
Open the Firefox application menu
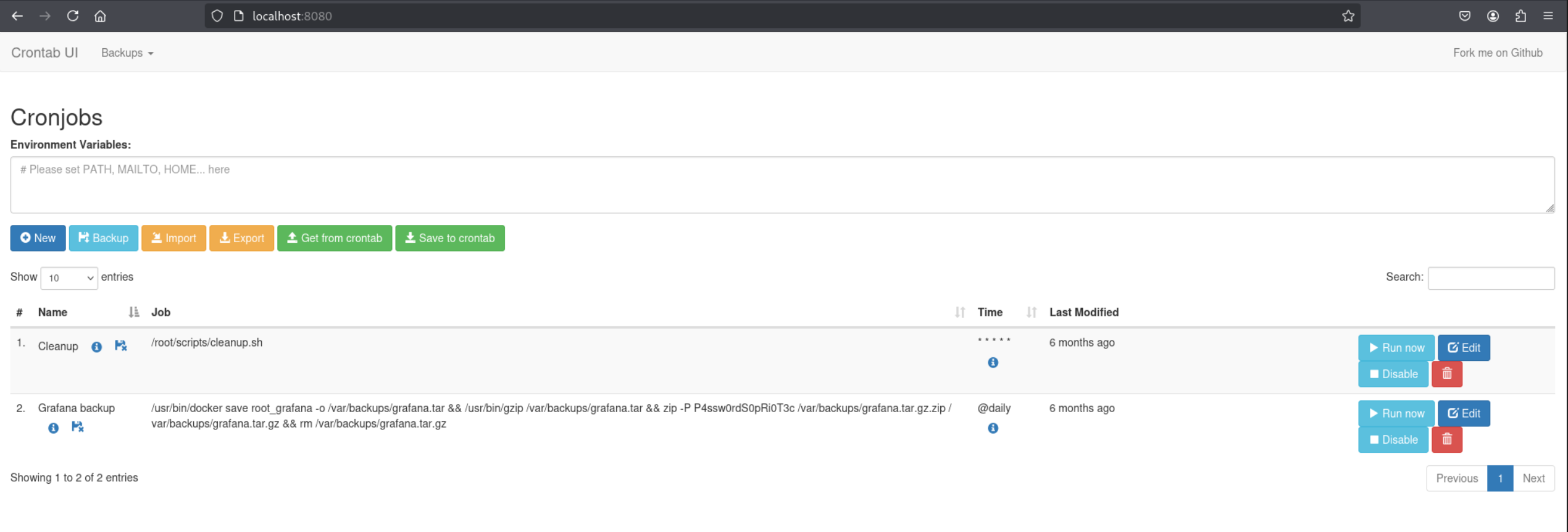1548,16
